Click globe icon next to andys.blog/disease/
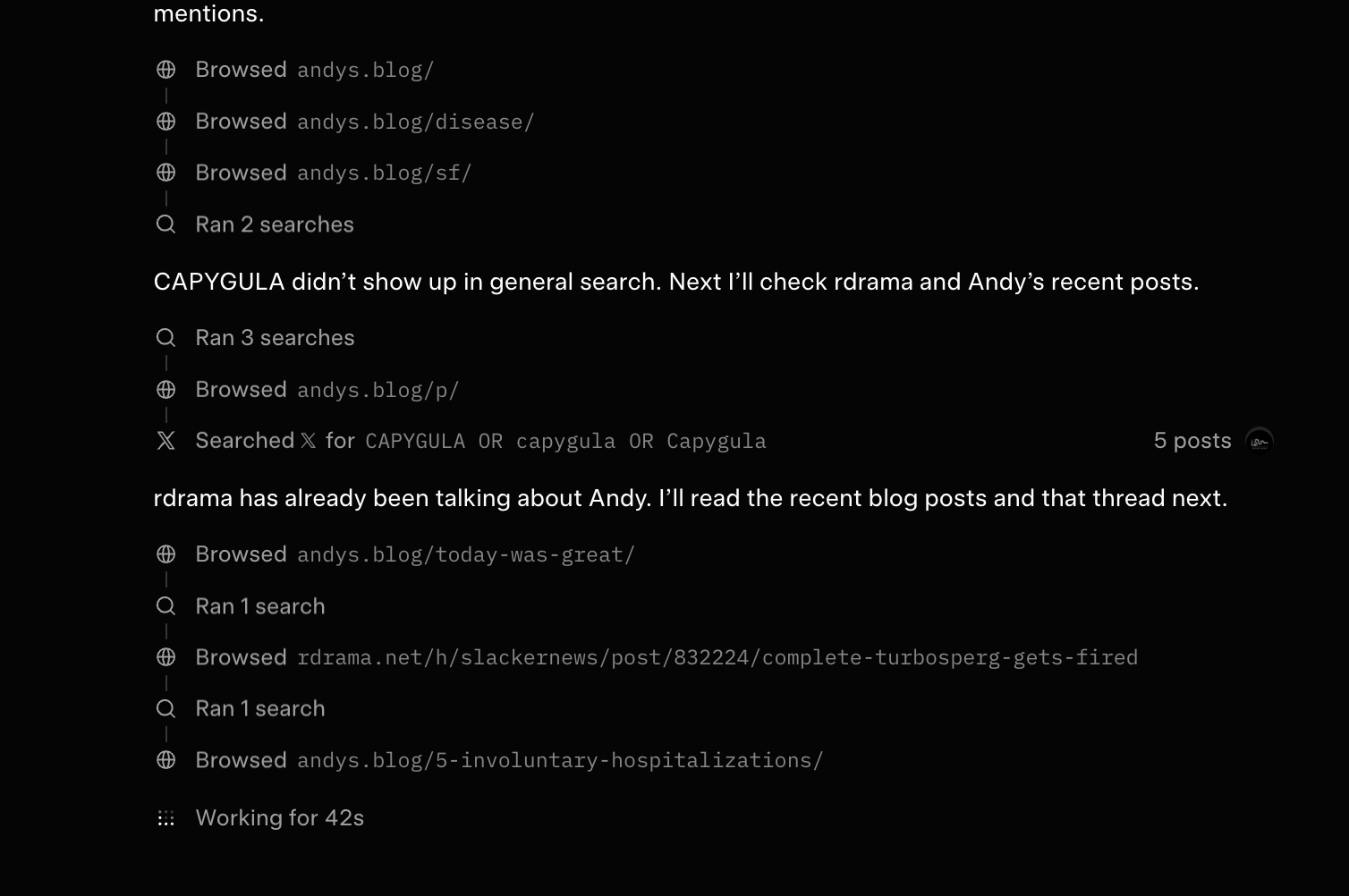The width and height of the screenshot is (1349, 896). [x=165, y=122]
